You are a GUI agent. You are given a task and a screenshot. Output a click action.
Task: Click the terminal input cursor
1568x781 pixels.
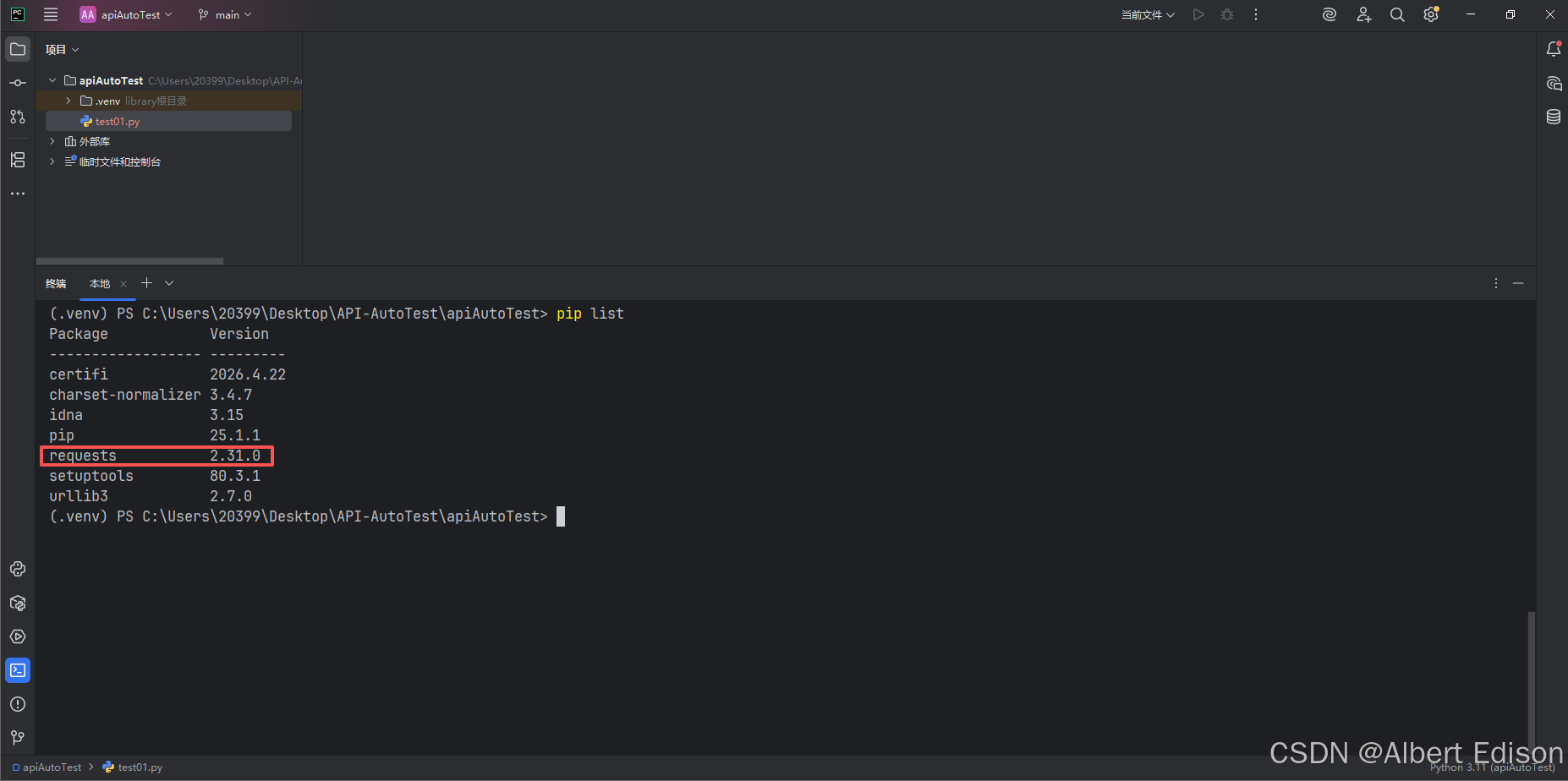click(x=561, y=516)
